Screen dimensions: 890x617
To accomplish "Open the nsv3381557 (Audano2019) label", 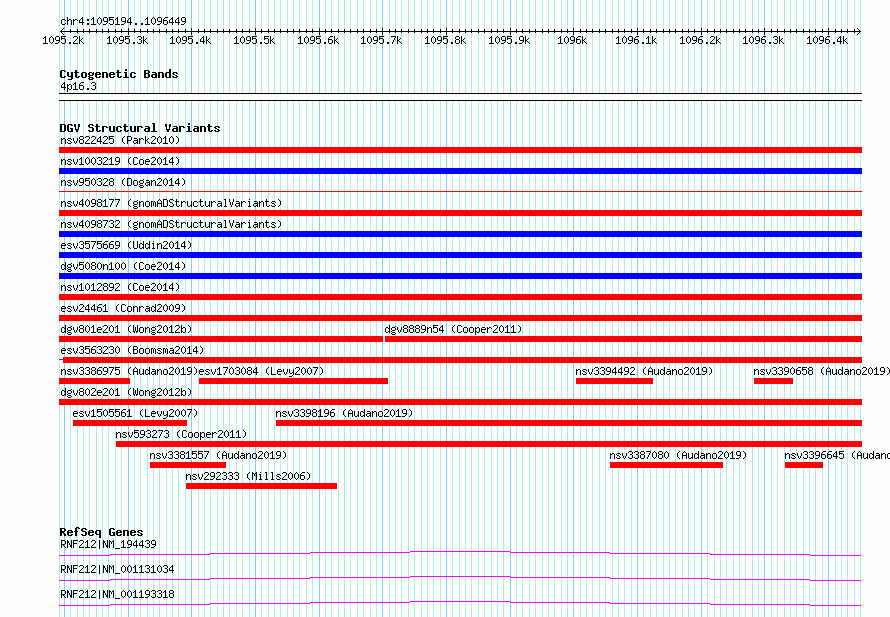I will pos(218,455).
